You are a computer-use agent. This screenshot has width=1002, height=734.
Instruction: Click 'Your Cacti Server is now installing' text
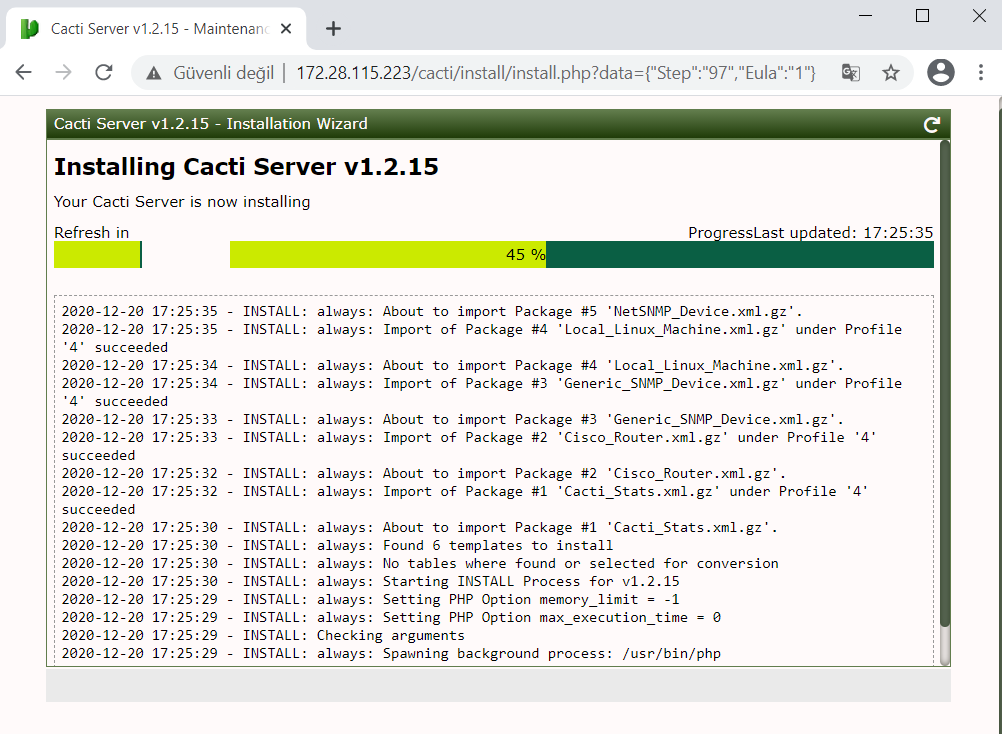pos(182,202)
